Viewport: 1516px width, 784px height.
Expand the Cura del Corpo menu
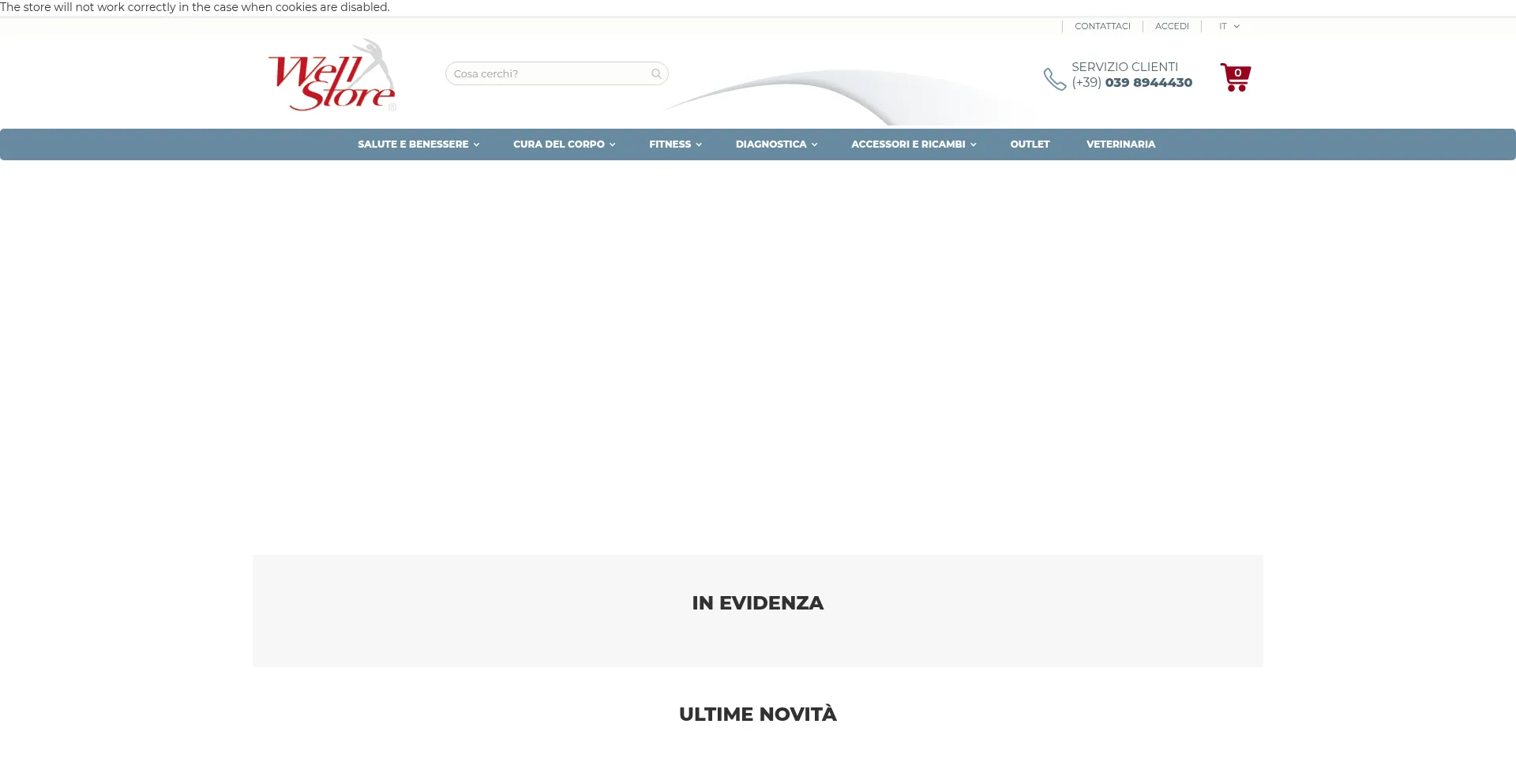pyautogui.click(x=564, y=144)
